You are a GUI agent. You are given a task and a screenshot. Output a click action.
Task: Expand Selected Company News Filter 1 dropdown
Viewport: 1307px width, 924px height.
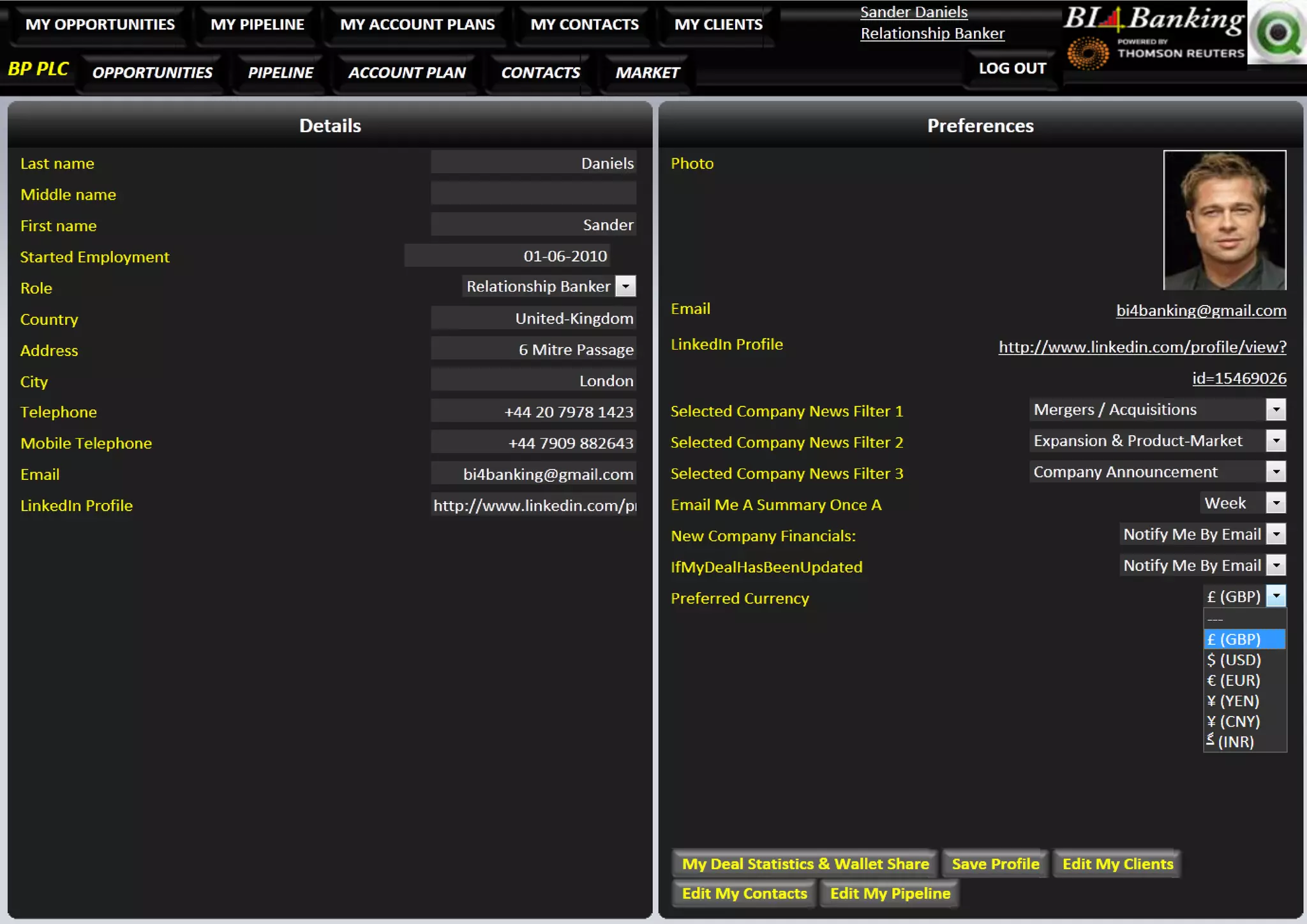[1275, 410]
